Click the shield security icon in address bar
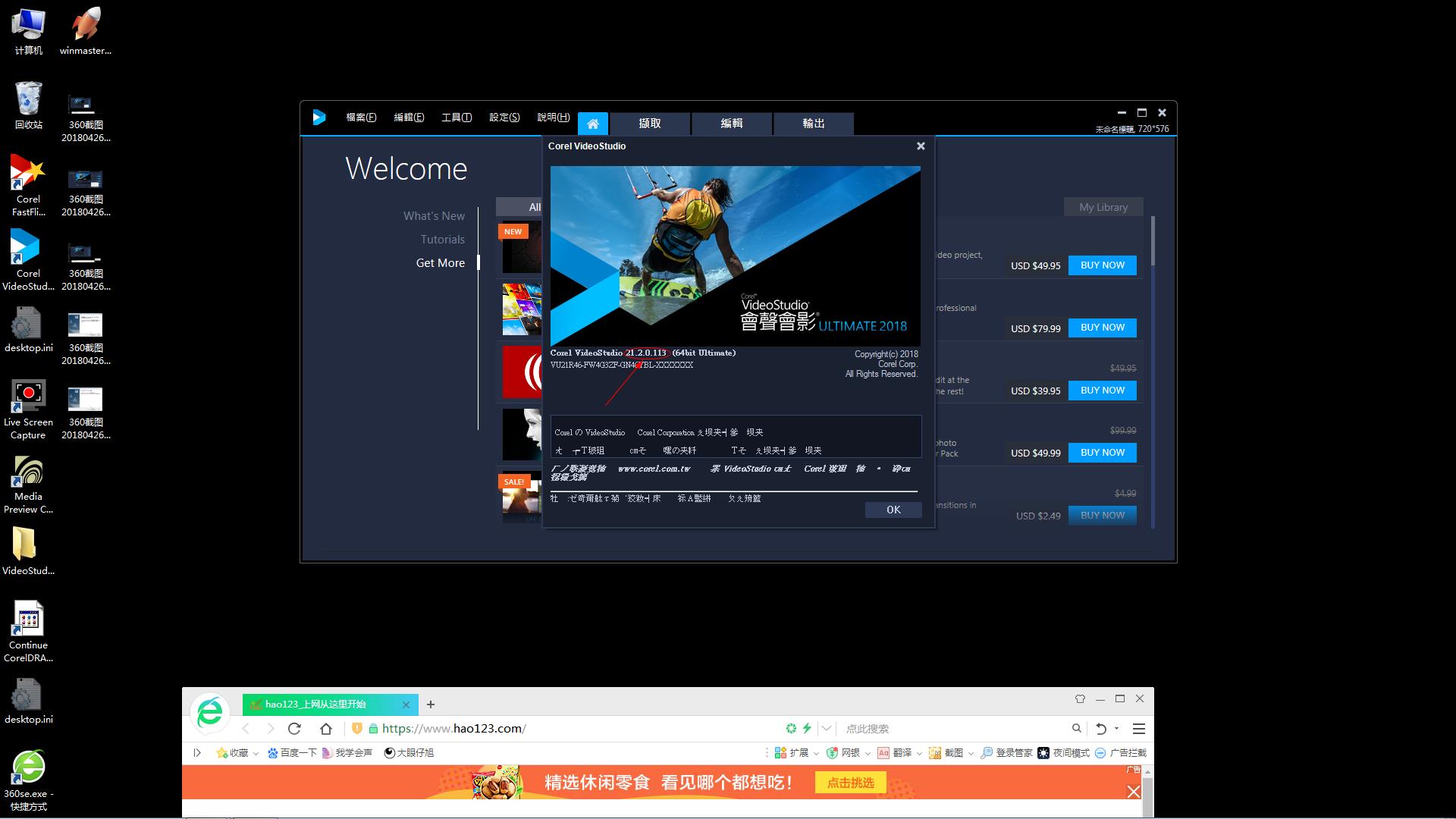The height and width of the screenshot is (819, 1456). pos(357,729)
